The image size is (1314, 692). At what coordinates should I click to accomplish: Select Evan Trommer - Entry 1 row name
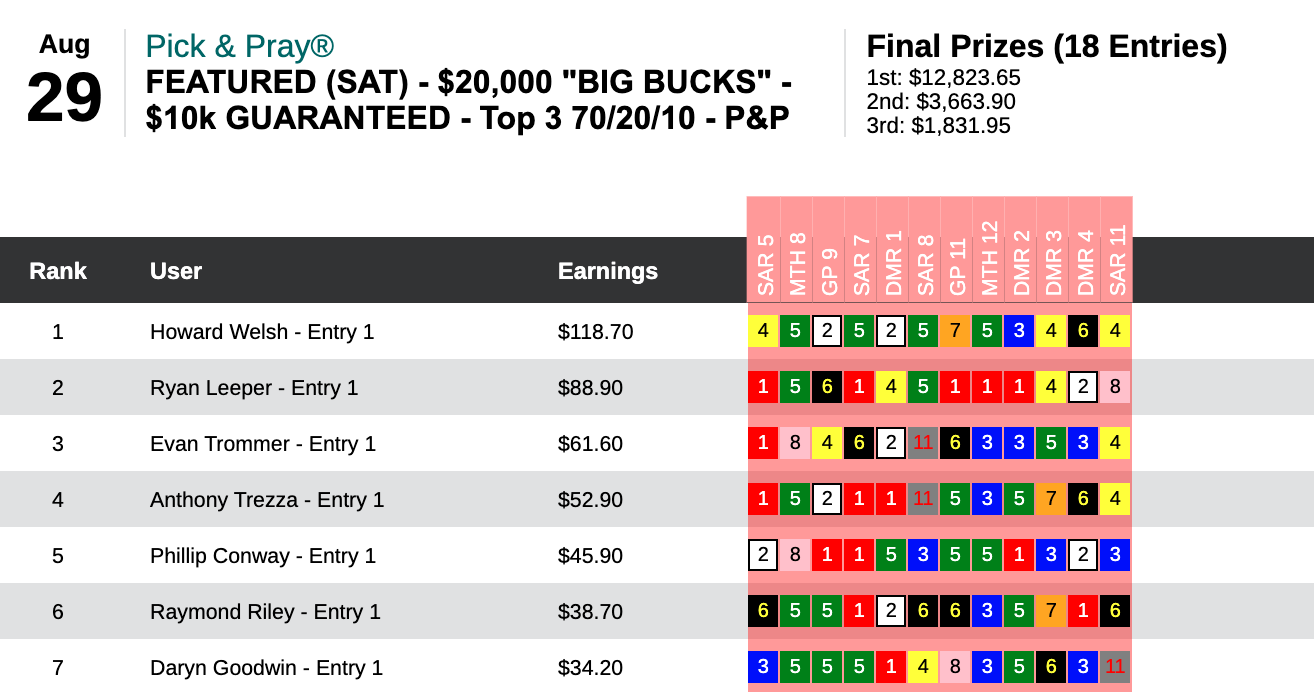click(x=263, y=444)
